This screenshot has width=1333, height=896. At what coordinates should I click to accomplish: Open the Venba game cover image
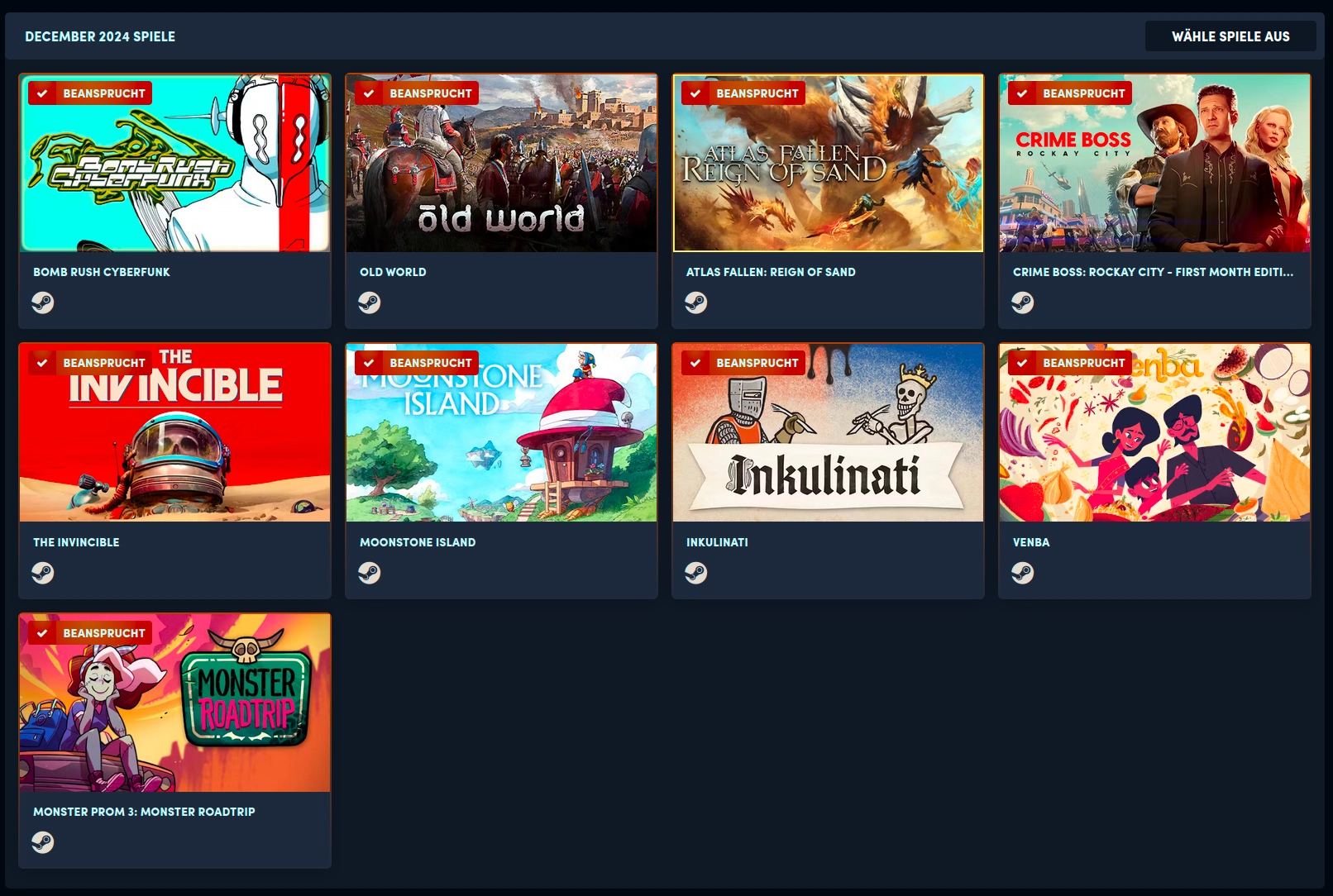[1154, 432]
